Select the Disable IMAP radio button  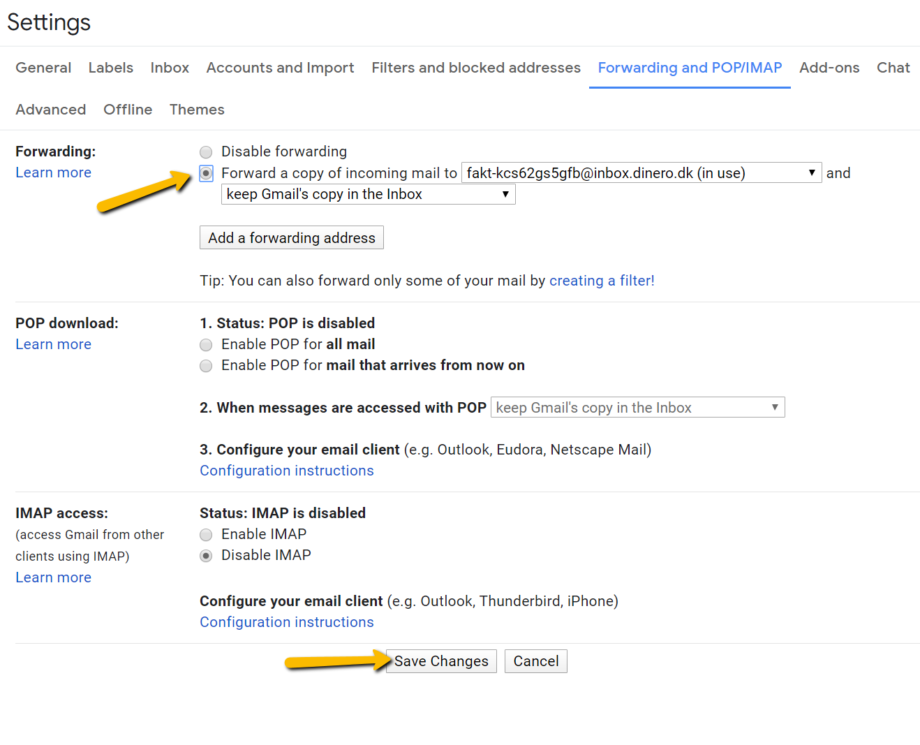(206, 556)
